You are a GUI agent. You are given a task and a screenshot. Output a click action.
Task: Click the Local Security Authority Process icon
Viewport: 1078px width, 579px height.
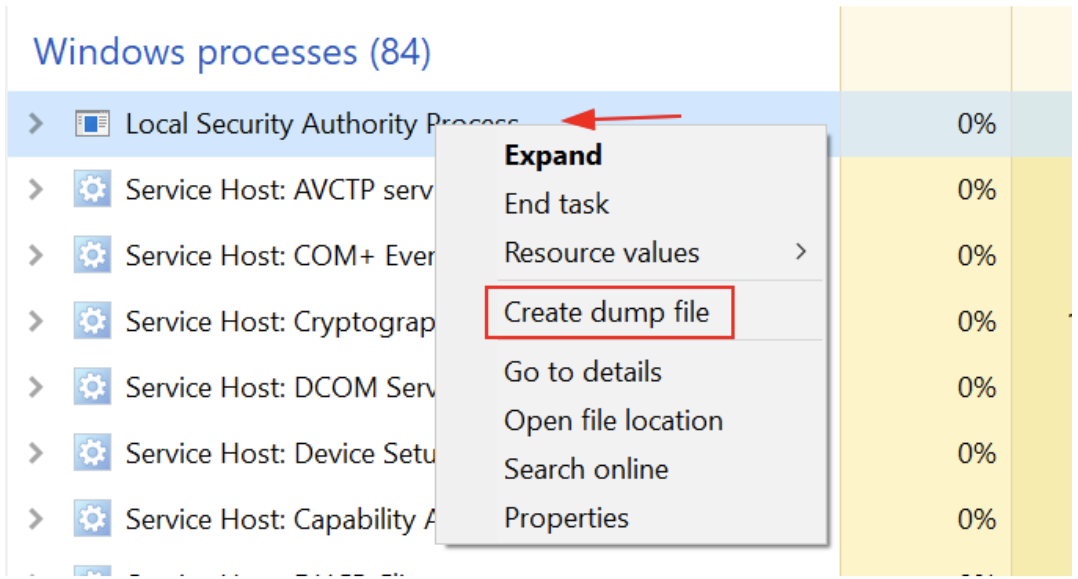92,124
